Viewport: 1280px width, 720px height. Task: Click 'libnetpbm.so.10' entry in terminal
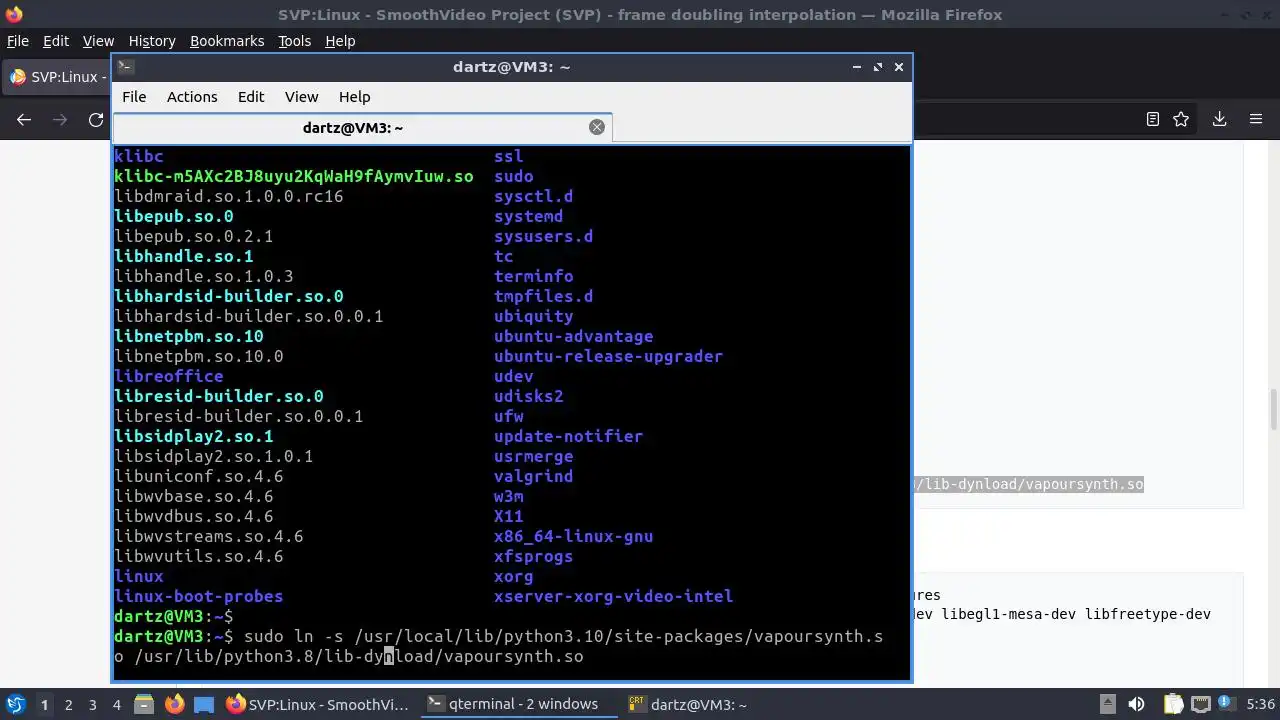point(189,336)
